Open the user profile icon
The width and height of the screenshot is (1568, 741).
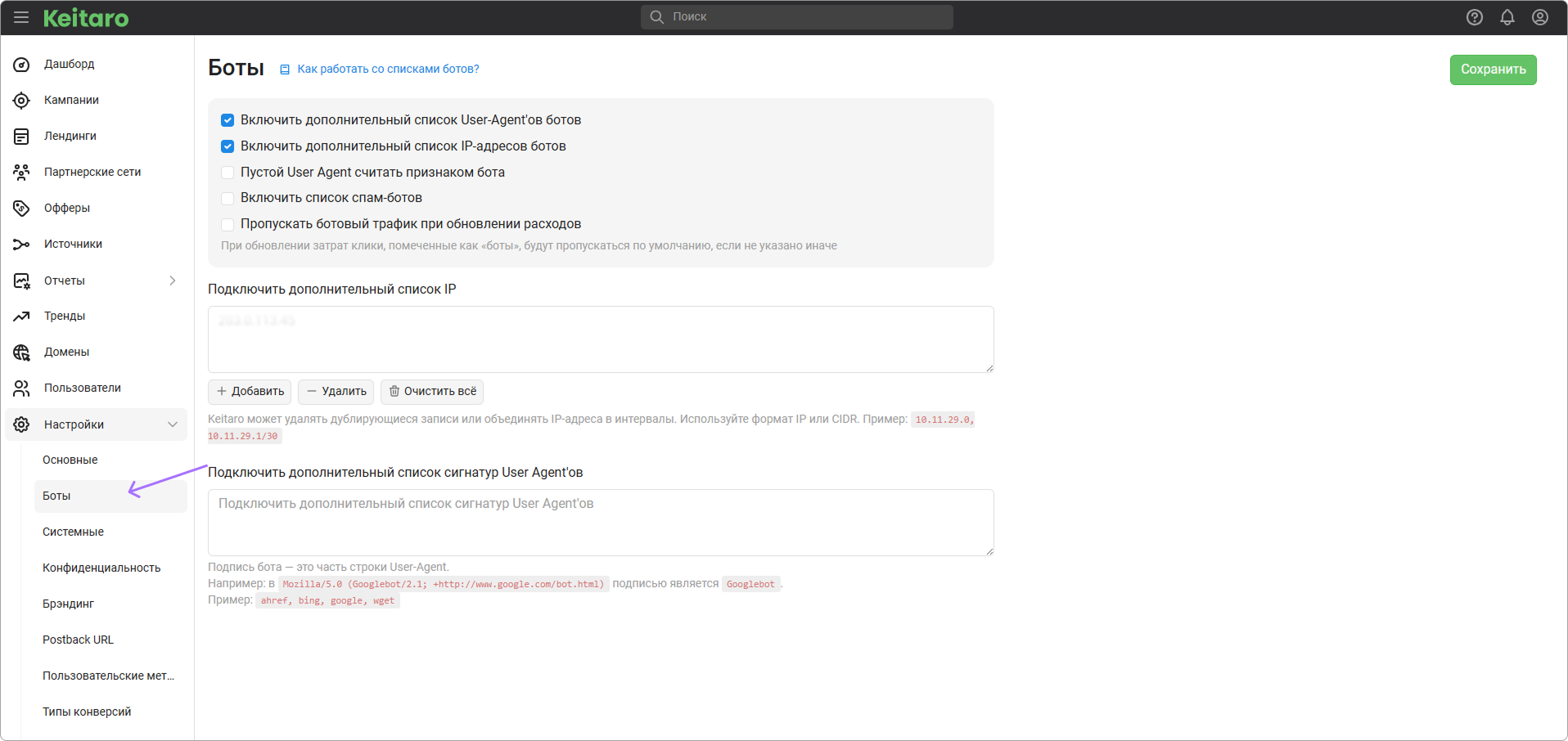coord(1539,17)
